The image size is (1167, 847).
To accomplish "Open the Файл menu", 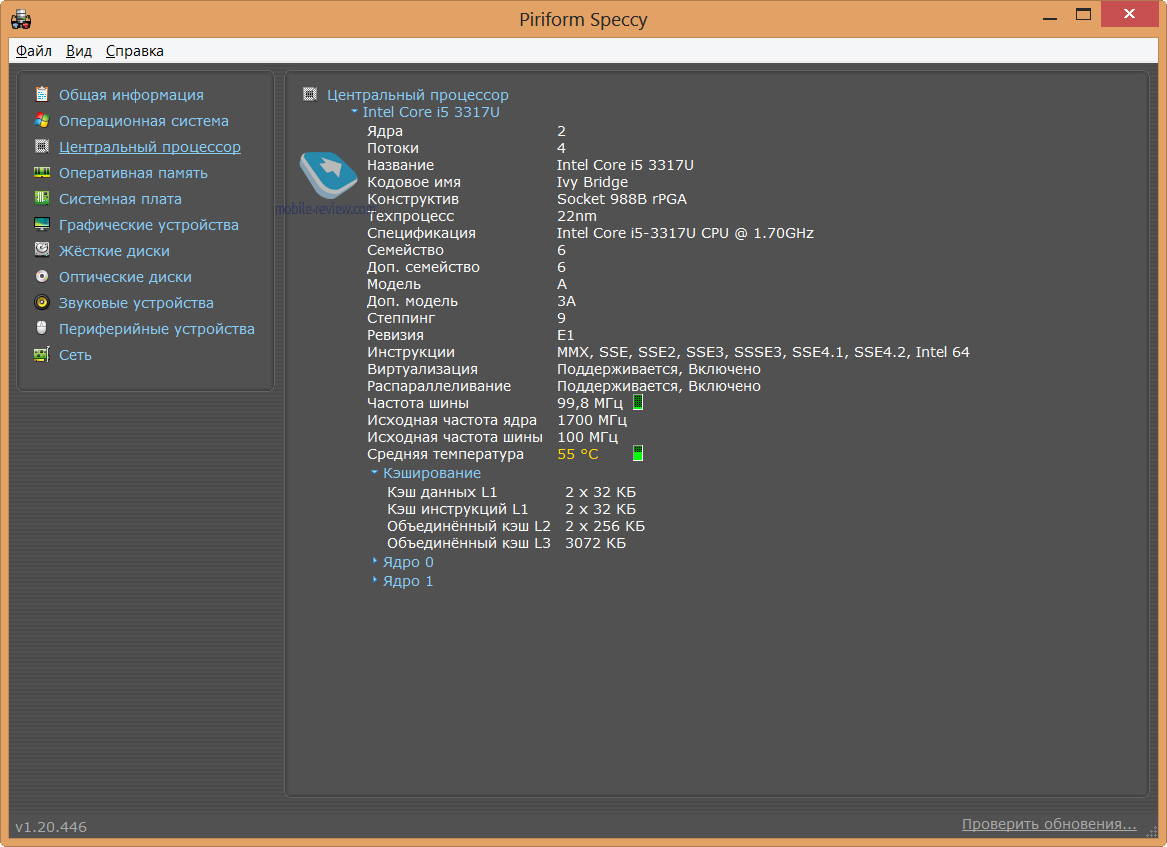I will coord(33,51).
